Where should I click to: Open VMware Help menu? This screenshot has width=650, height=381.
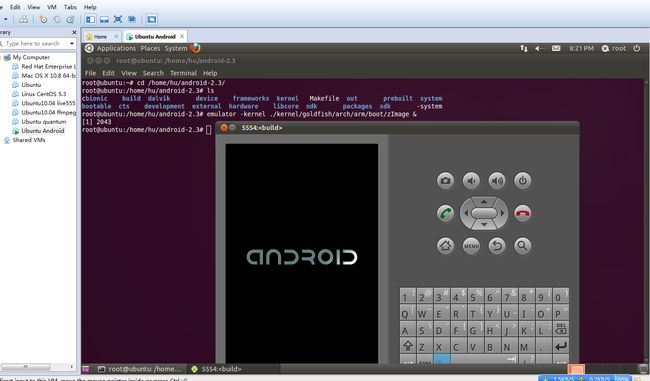pyautogui.click(x=90, y=7)
